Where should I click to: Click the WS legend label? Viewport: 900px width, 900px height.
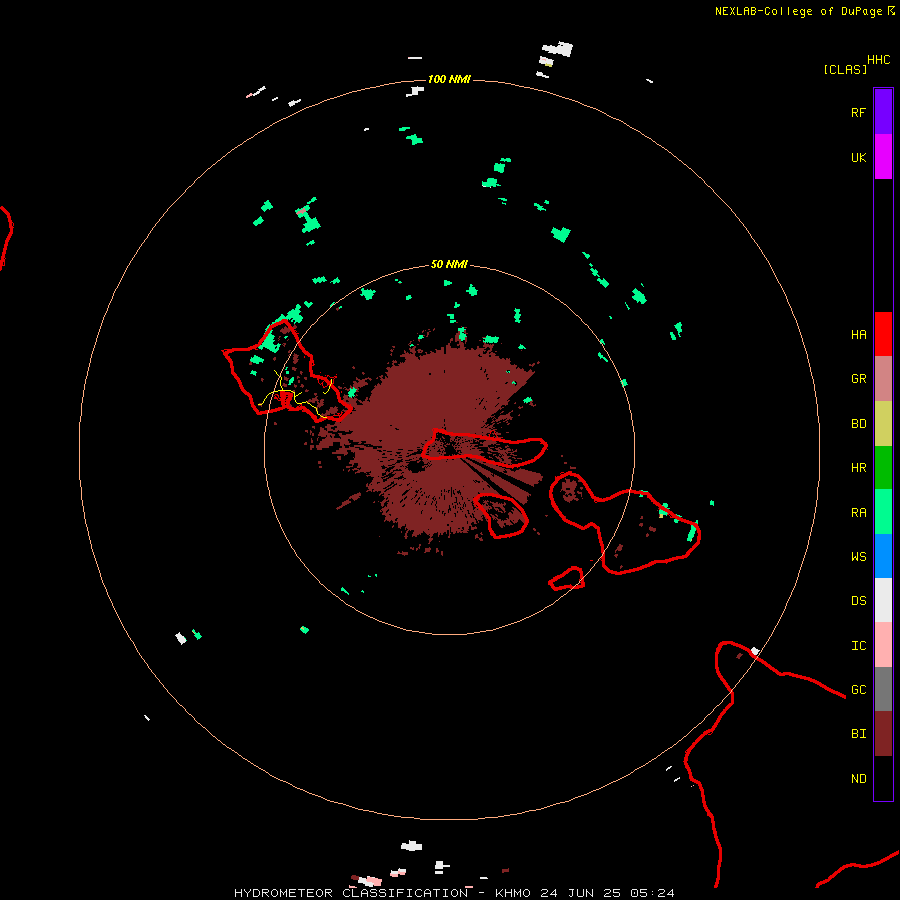point(858,557)
